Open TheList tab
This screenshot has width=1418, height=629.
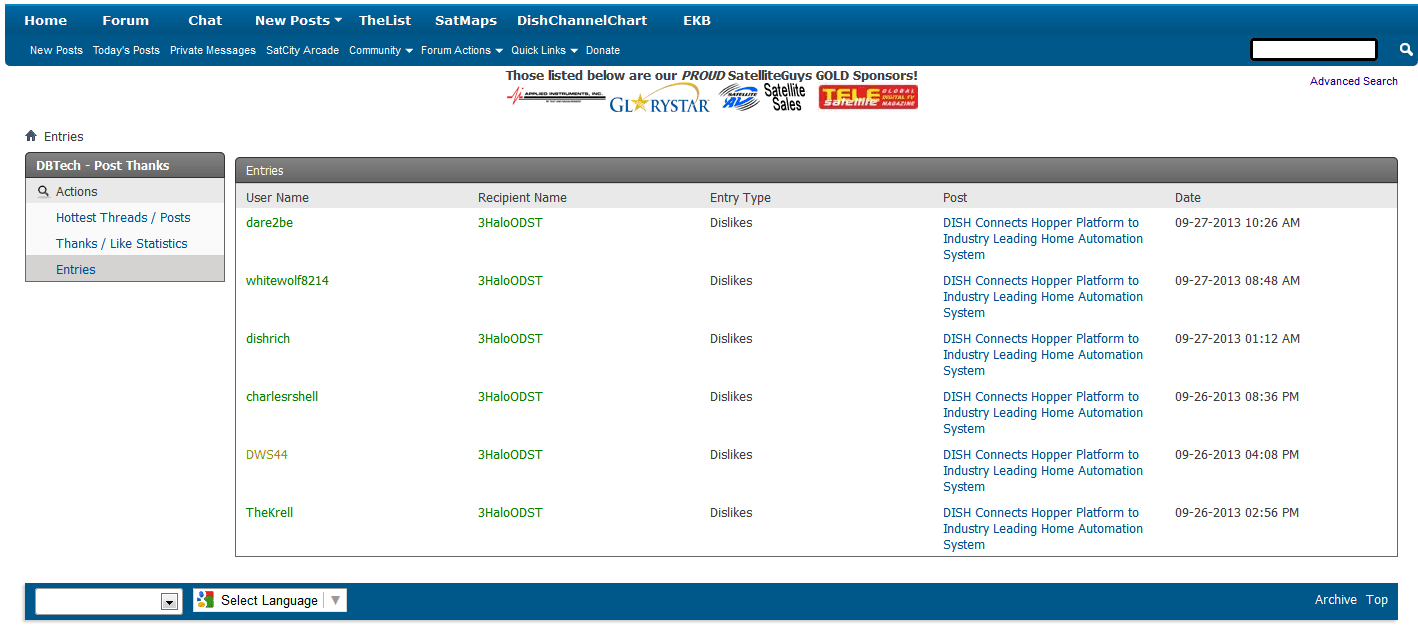(385, 20)
